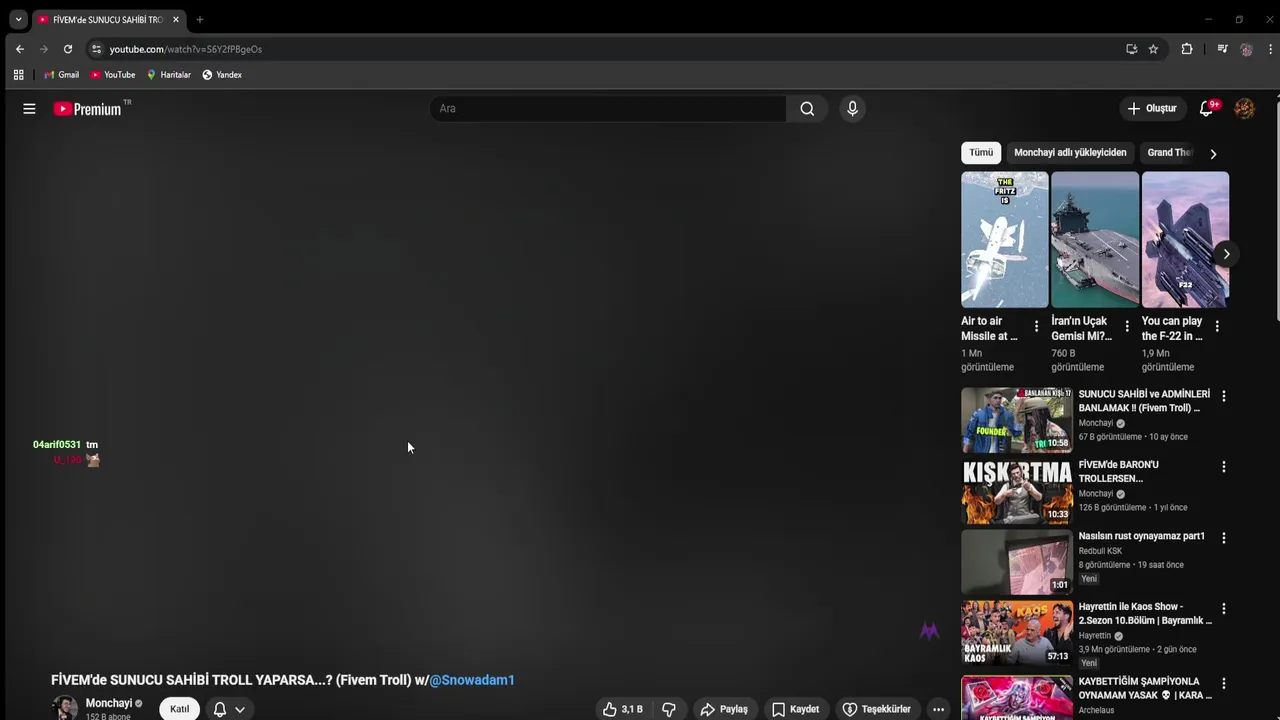
Task: Open the notifications bell in header
Action: 1207,109
